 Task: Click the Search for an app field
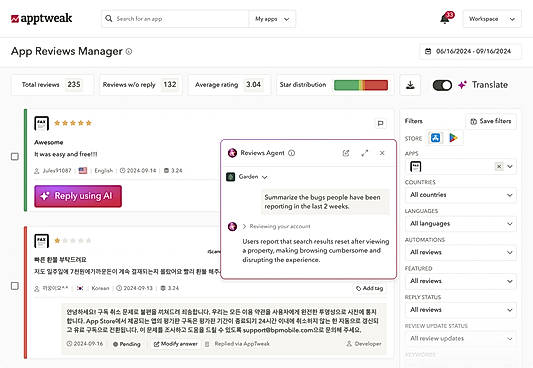[175, 19]
